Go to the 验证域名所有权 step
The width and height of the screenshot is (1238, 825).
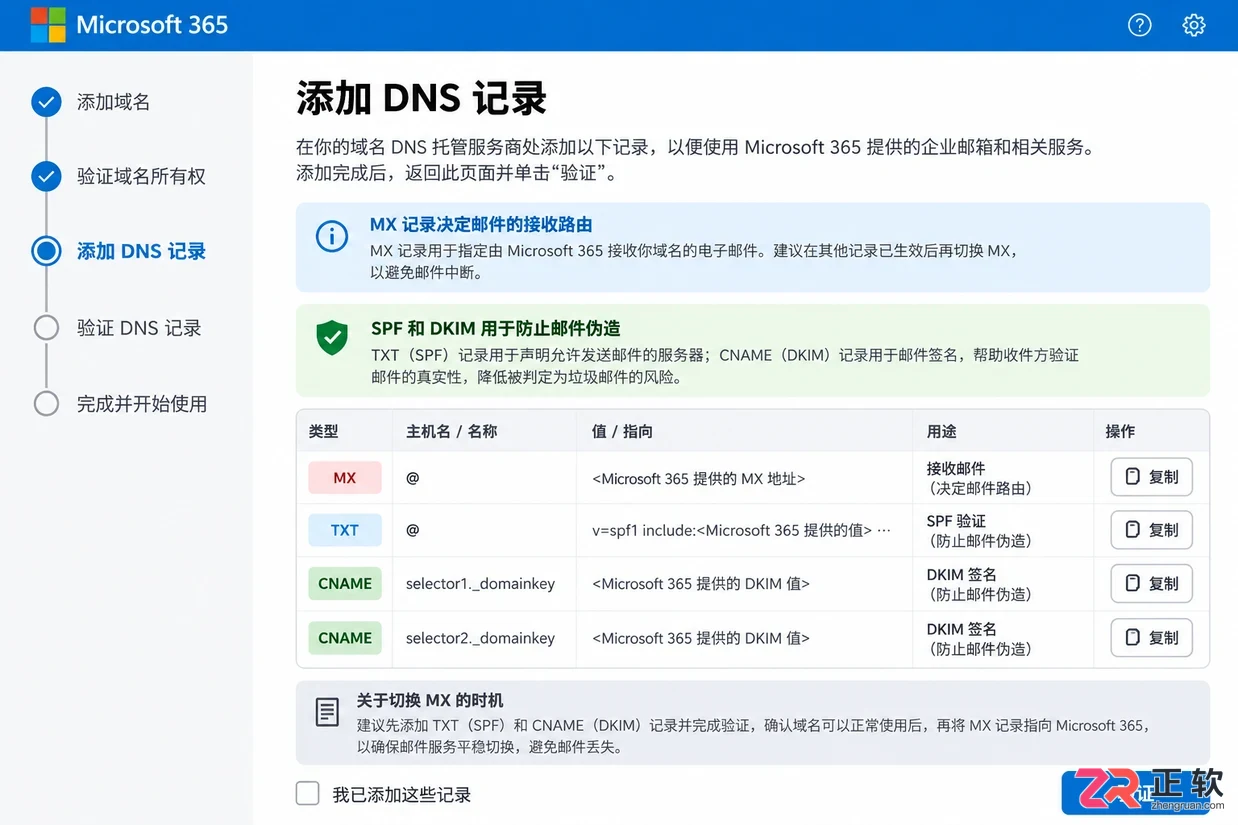coord(141,177)
